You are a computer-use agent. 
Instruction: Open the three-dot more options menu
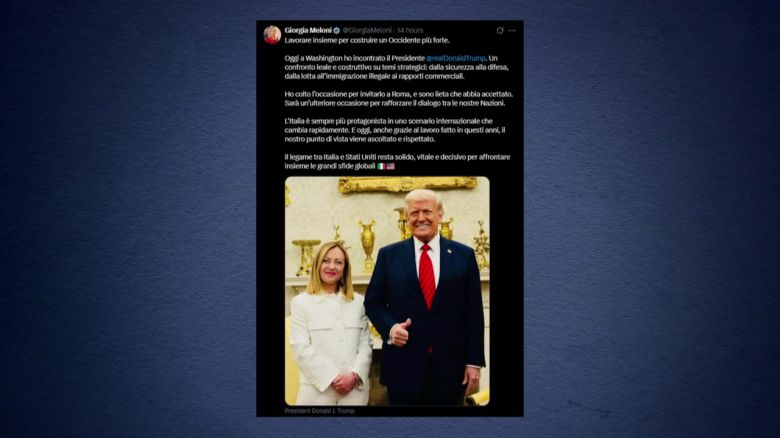[512, 30]
